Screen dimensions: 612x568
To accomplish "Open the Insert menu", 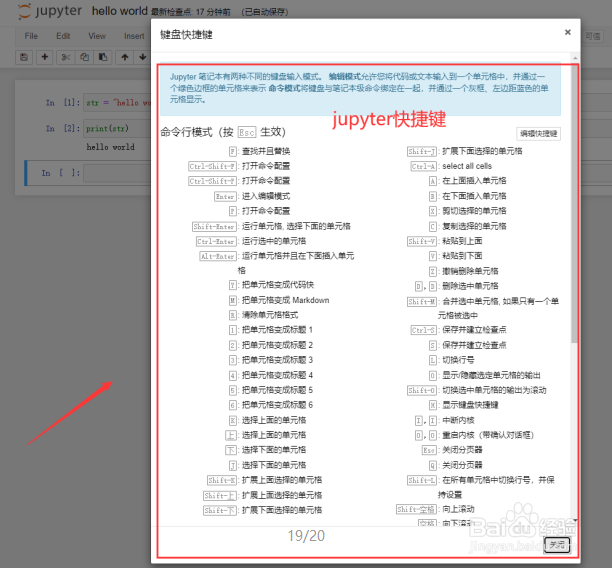I will tap(134, 36).
